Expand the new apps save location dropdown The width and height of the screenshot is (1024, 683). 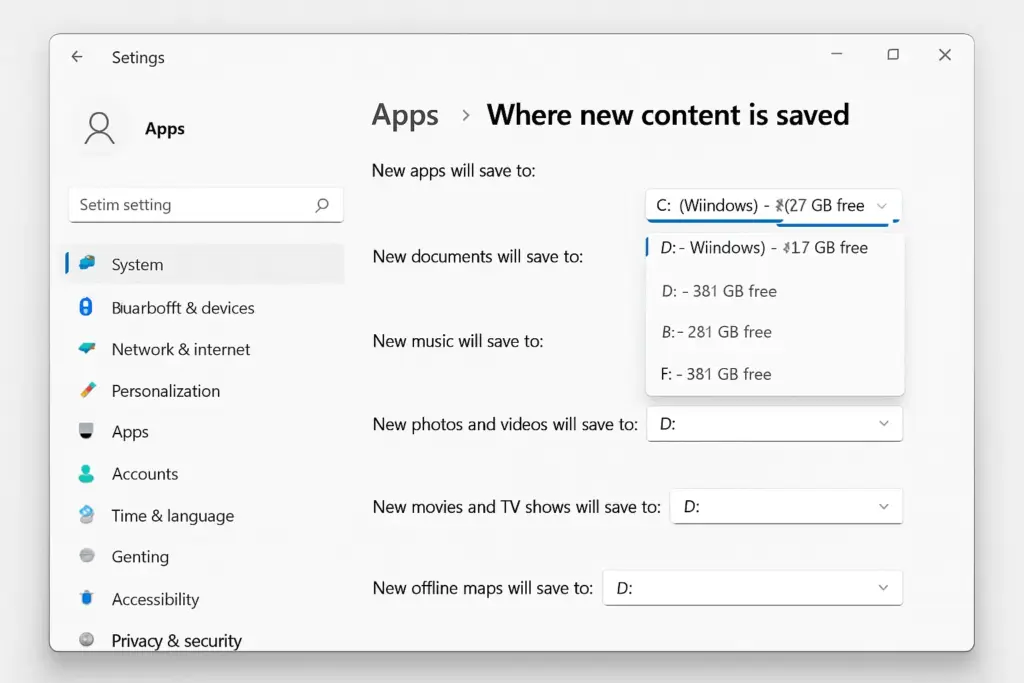pyautogui.click(x=773, y=206)
